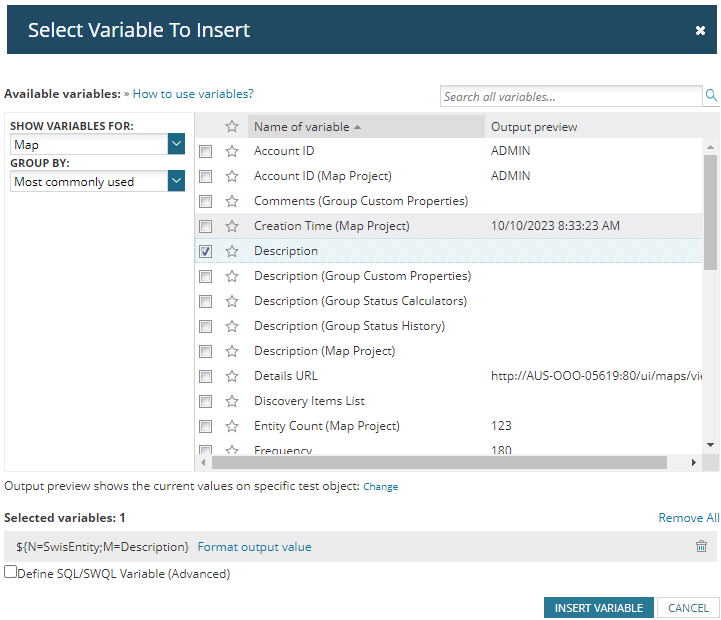Click the star icon next to Details URL

tap(232, 376)
